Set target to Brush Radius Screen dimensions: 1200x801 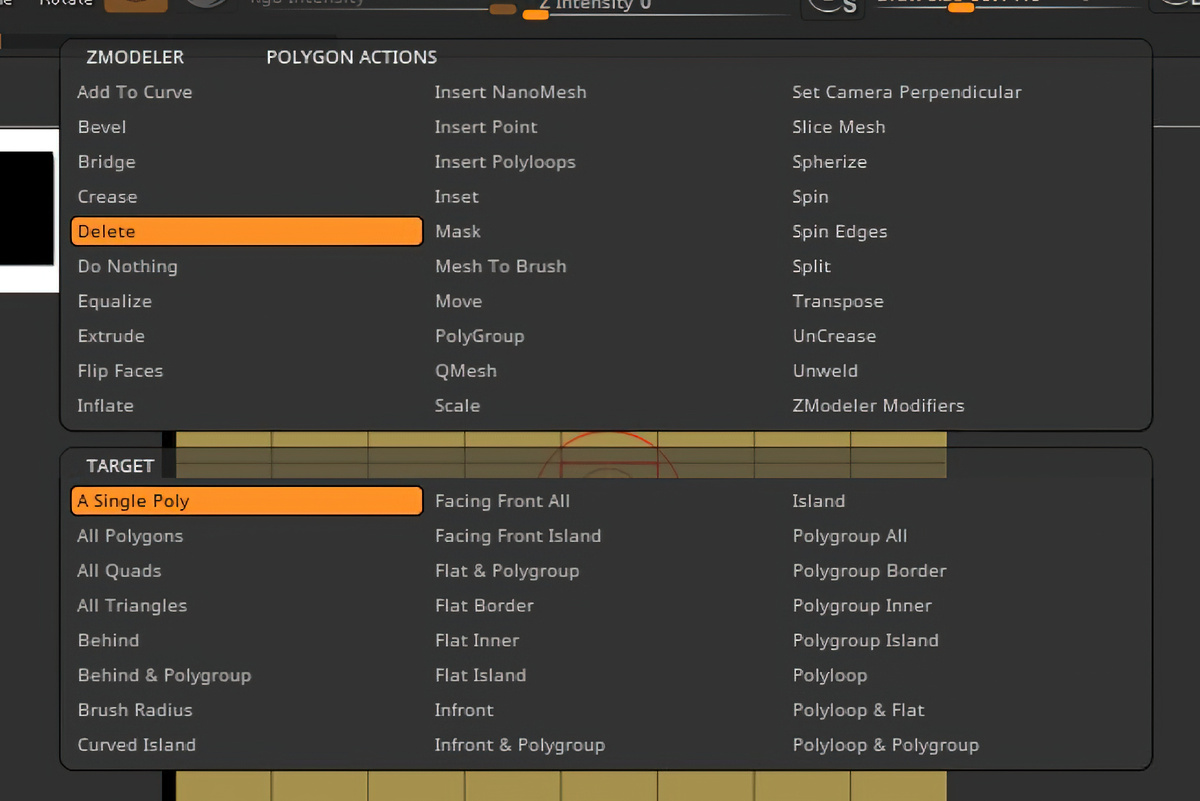(x=135, y=710)
